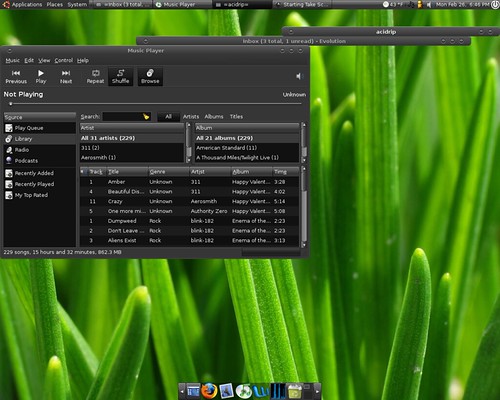Click the song position slider handle

pyautogui.click(x=11, y=104)
